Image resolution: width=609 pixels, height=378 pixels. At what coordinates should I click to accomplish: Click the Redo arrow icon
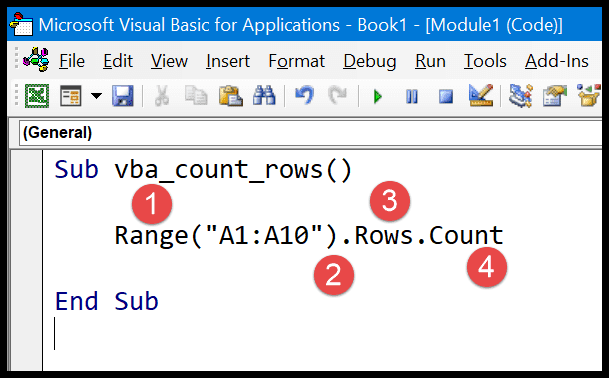click(338, 96)
